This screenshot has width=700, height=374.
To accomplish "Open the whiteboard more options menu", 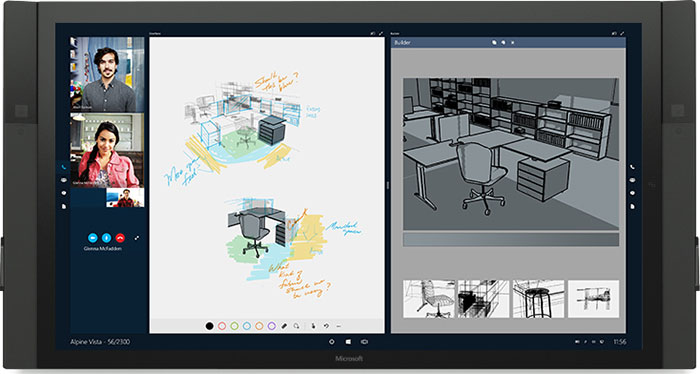I will coord(338,326).
